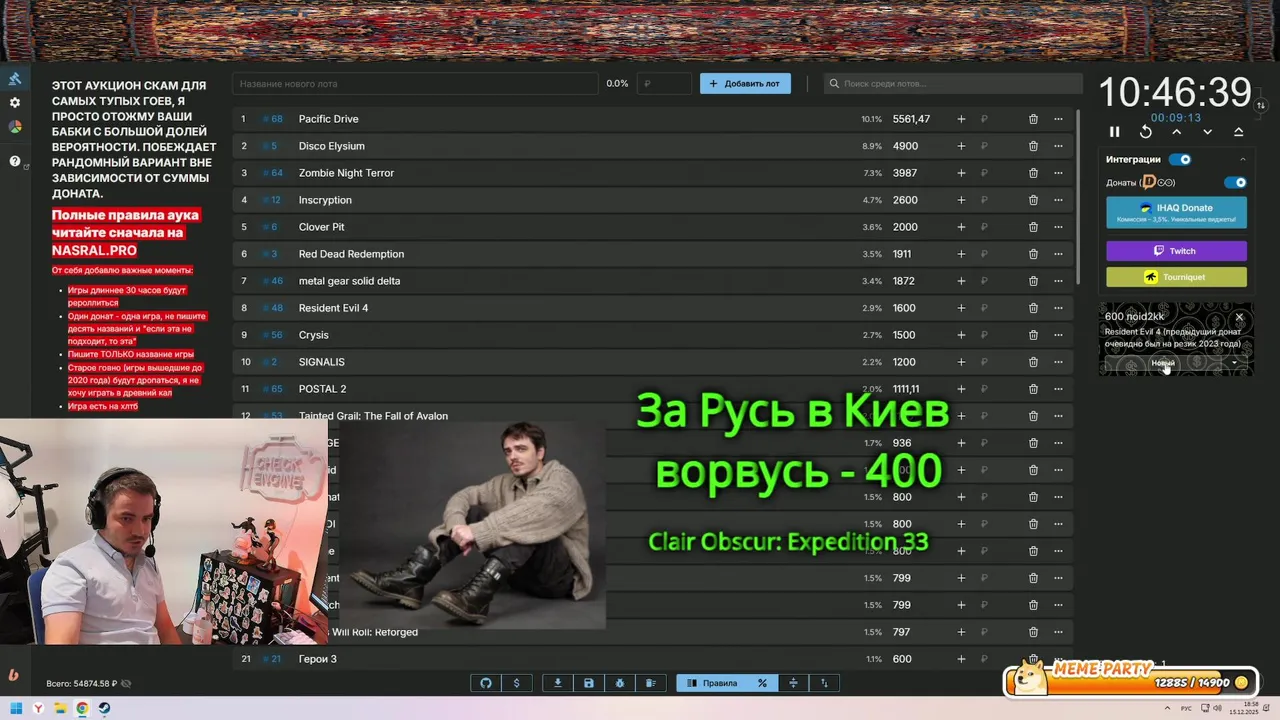Open Chrome from taskbar
Viewport: 1280px width, 720px height.
tap(82, 709)
